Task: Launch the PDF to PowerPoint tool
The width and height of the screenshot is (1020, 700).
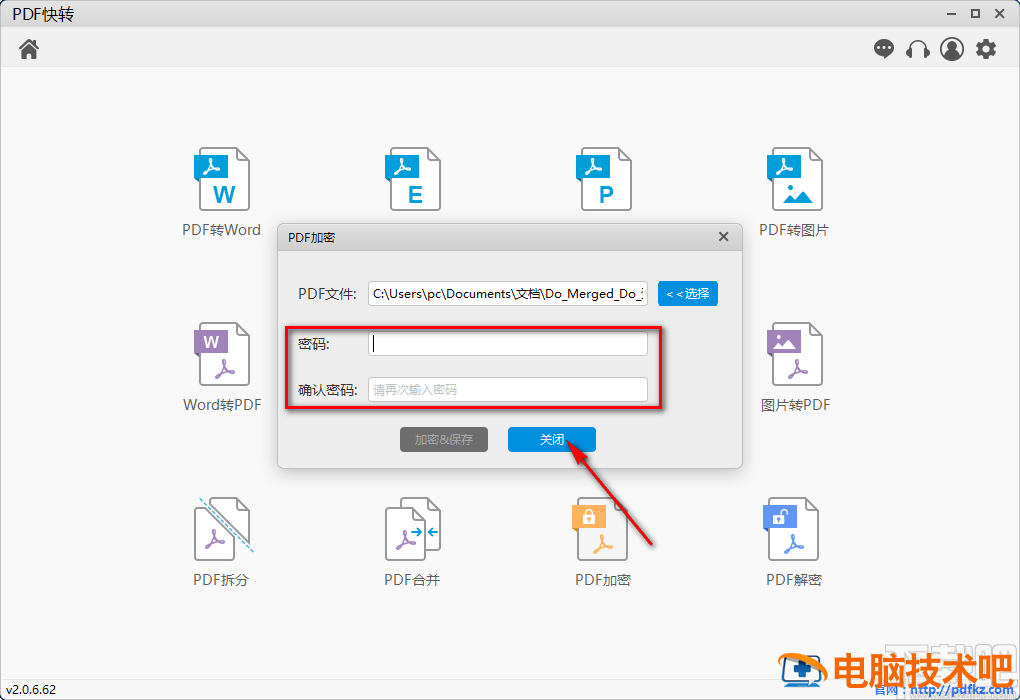Action: pos(604,180)
